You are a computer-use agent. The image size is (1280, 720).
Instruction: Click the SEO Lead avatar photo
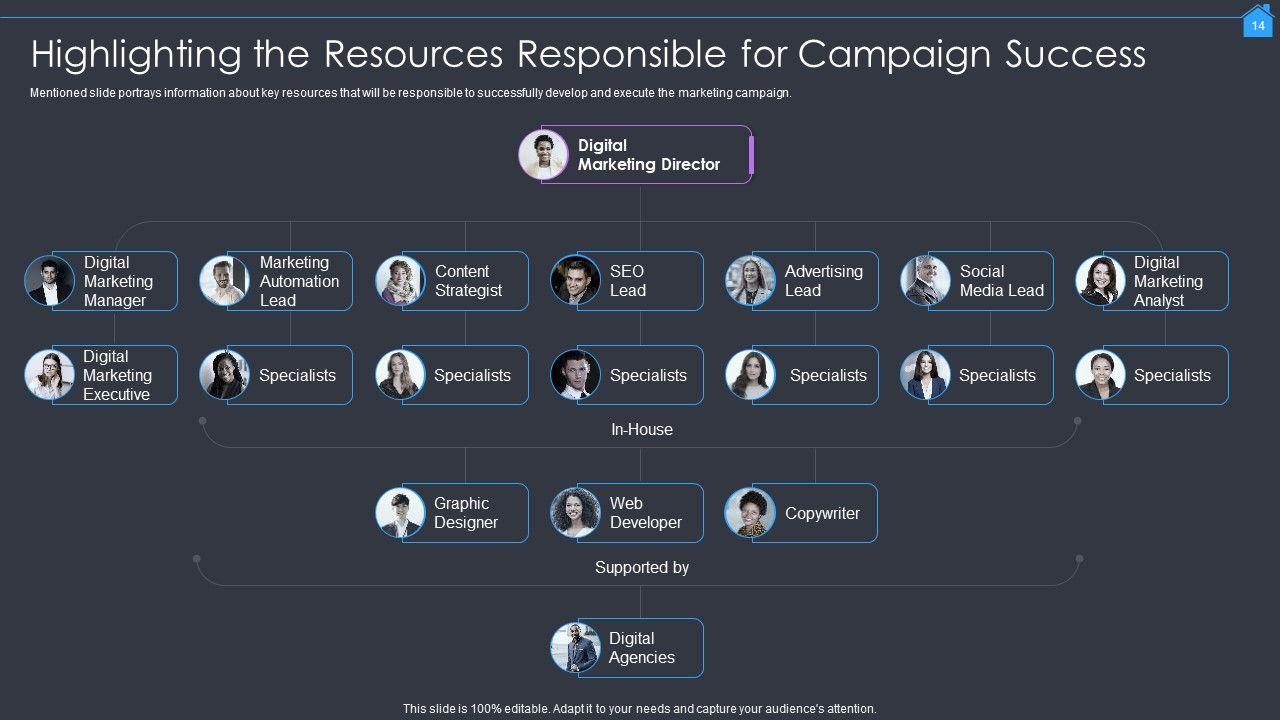(x=575, y=281)
